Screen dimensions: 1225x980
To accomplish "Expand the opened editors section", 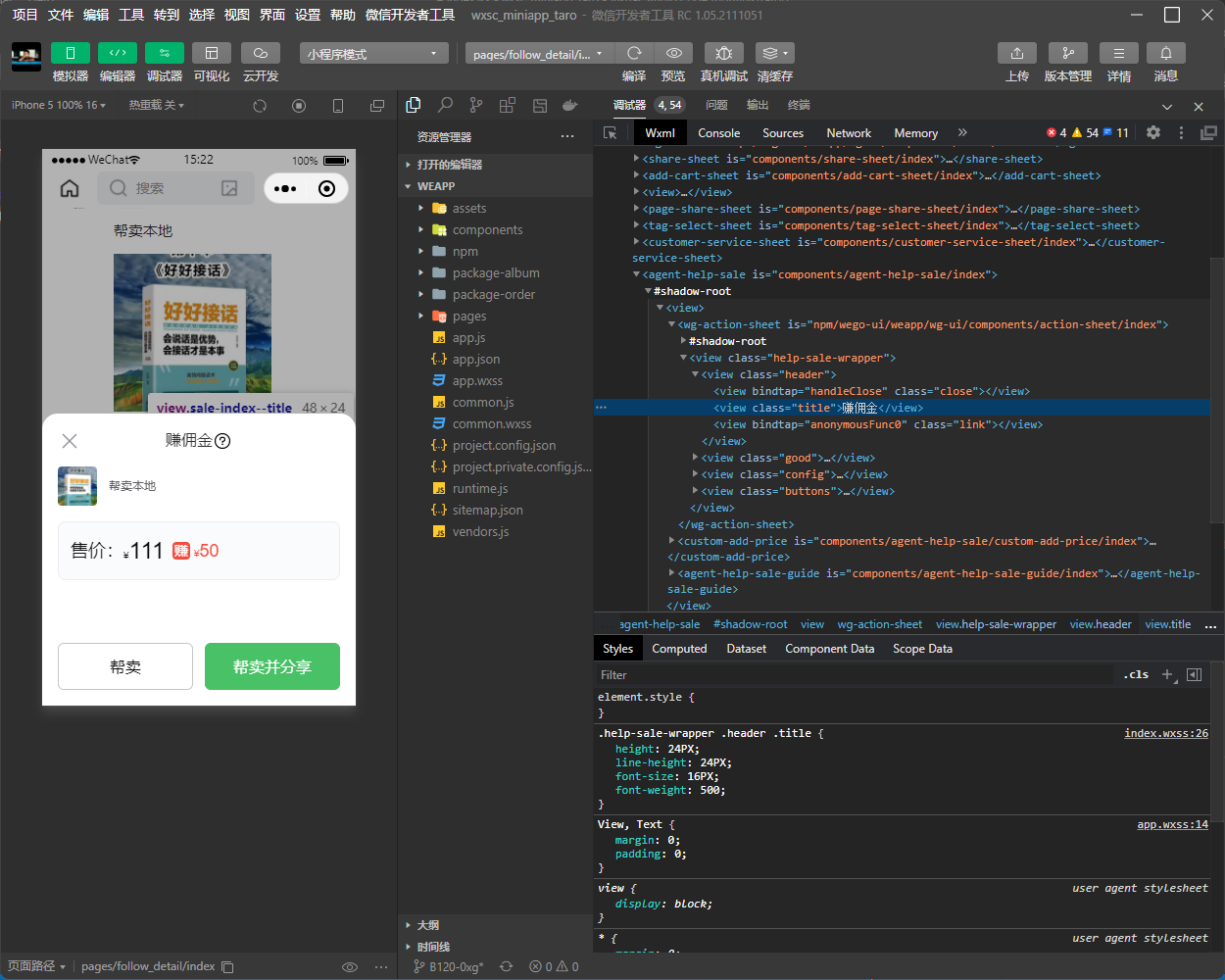I will click(x=495, y=165).
